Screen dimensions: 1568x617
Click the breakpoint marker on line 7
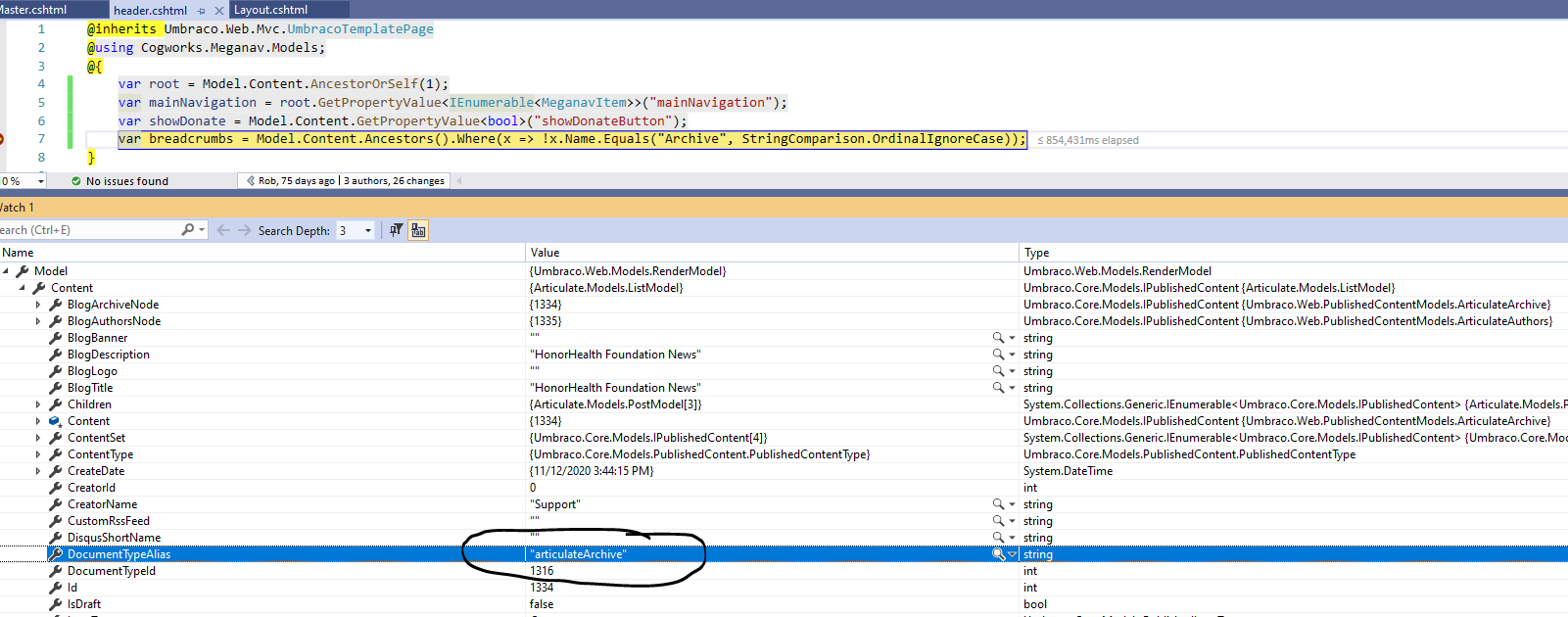(x=1, y=139)
